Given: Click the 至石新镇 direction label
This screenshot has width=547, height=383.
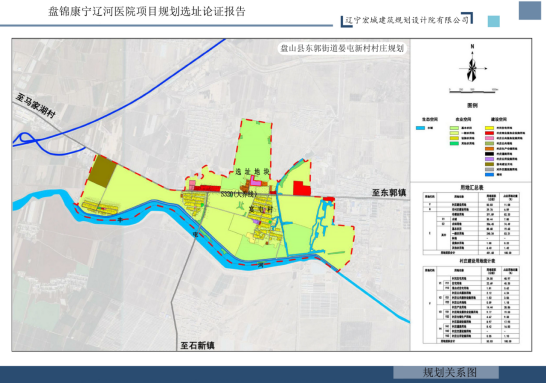Looking at the screenshot, I should (197, 345).
